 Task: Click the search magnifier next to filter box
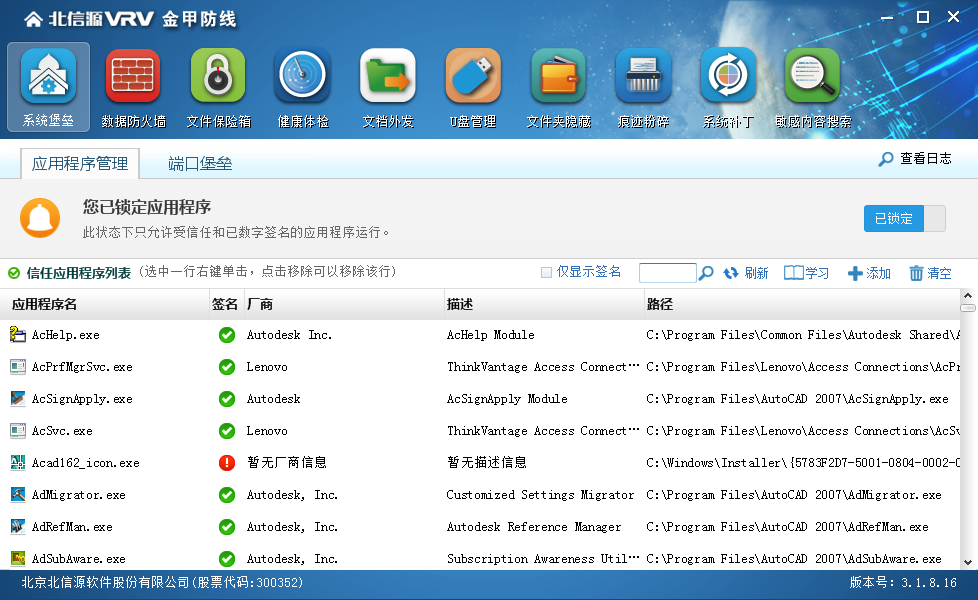pyautogui.click(x=706, y=273)
